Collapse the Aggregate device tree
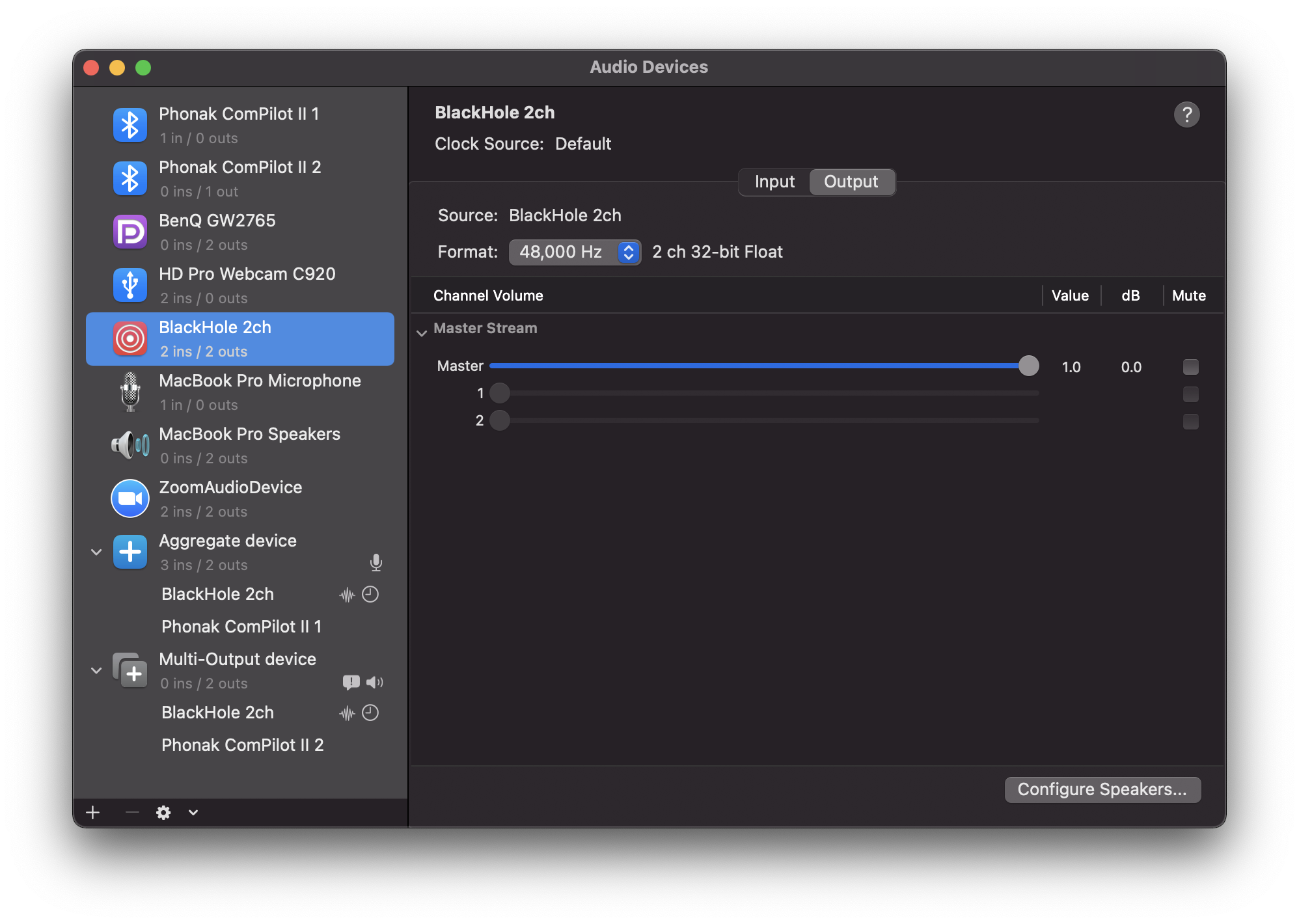The height and width of the screenshot is (924, 1299). coord(96,552)
